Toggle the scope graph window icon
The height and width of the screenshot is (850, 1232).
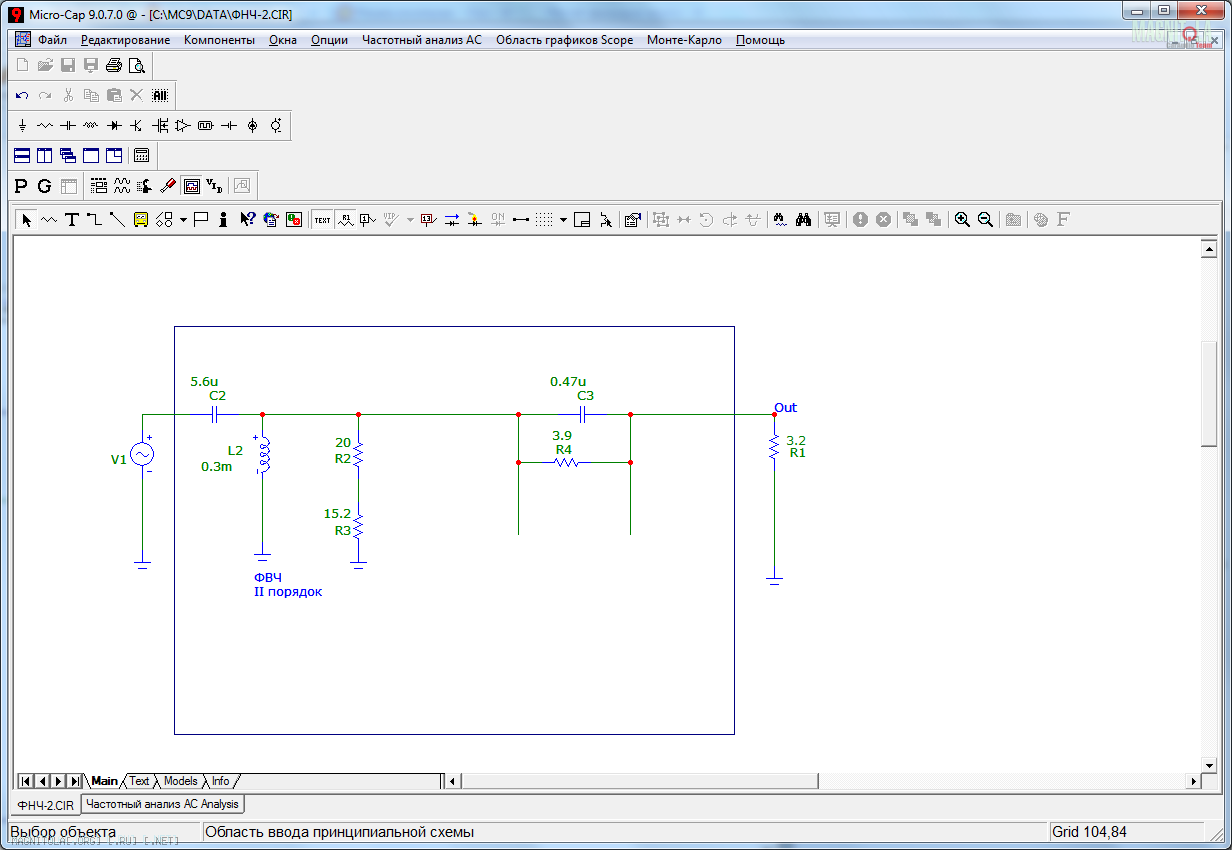(191, 186)
